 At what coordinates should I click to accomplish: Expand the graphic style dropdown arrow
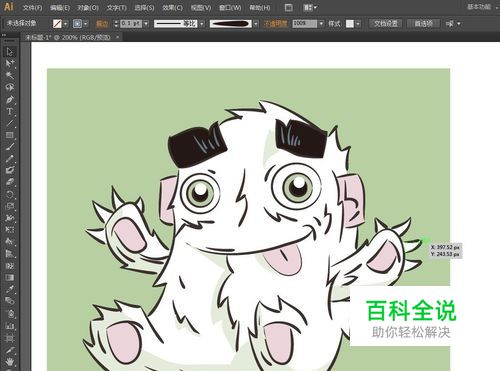pyautogui.click(x=358, y=24)
